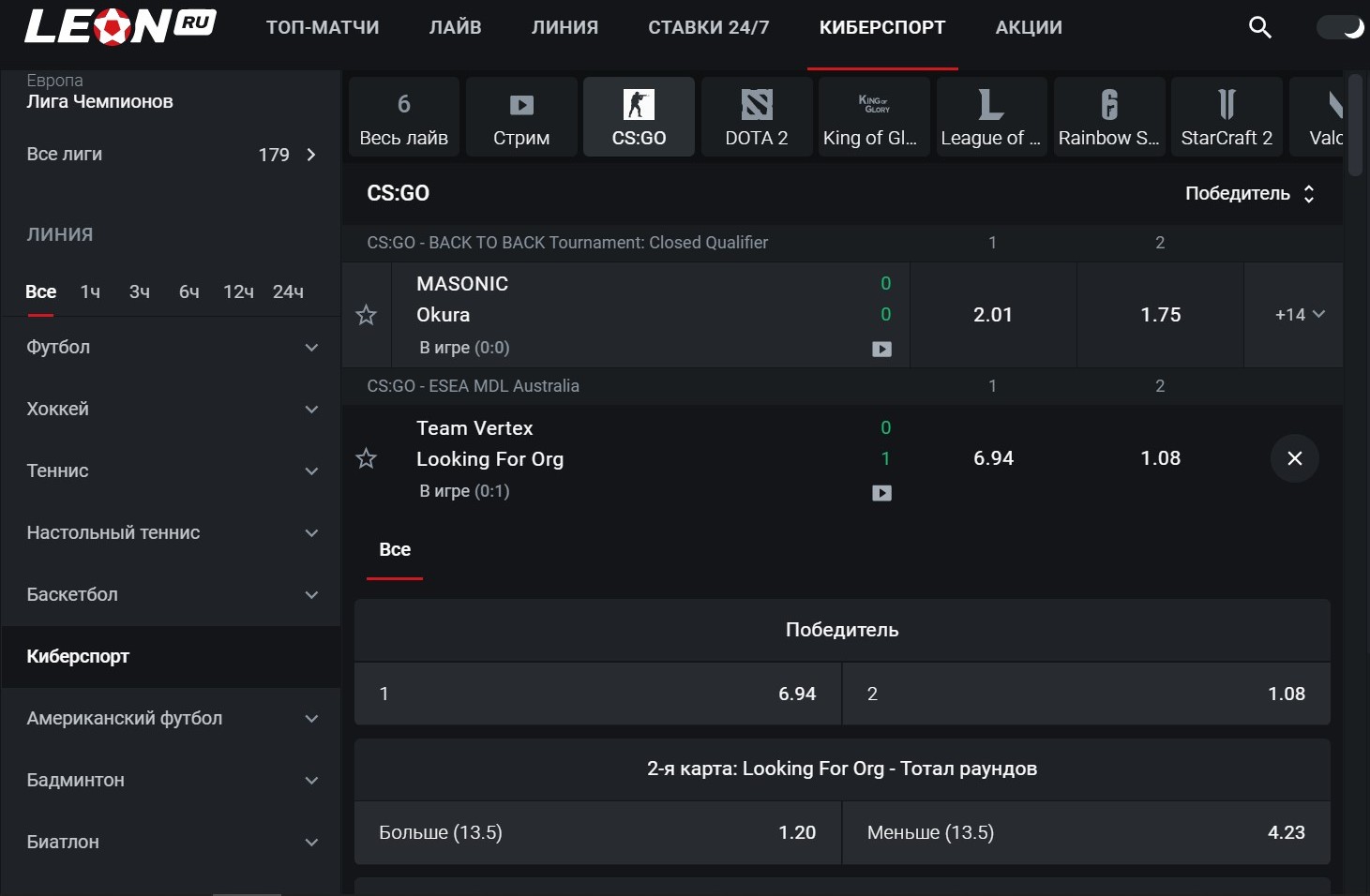Select the Rainbow Six game icon
Viewport: 1370px width, 896px height.
(x=1109, y=116)
